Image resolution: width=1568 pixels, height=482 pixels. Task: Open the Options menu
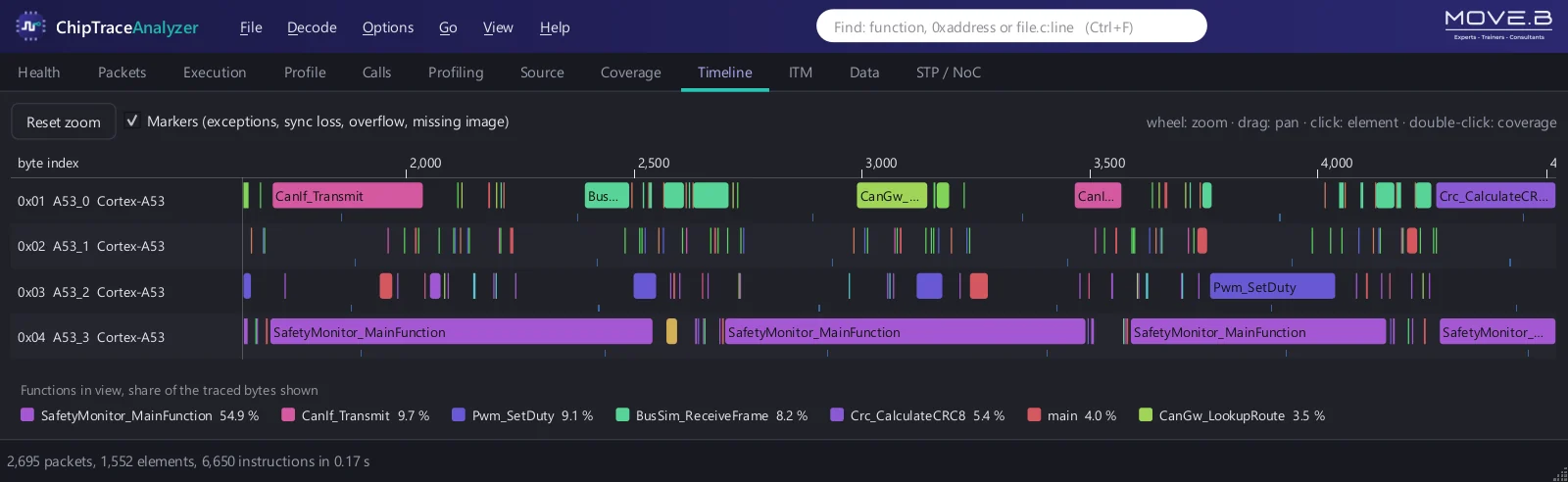click(x=388, y=27)
